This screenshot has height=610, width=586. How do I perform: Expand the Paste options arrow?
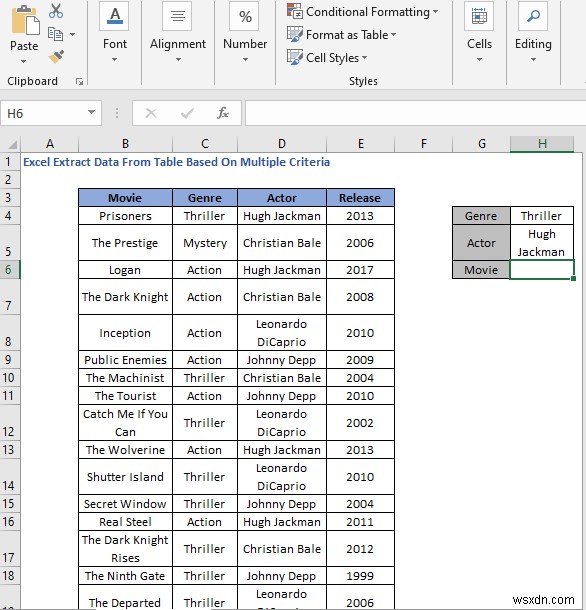(23, 61)
